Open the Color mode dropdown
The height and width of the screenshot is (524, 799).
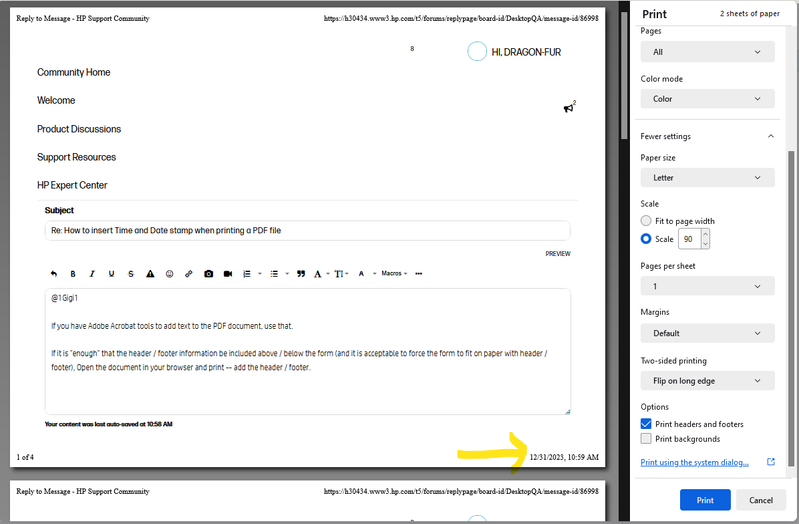(x=707, y=99)
